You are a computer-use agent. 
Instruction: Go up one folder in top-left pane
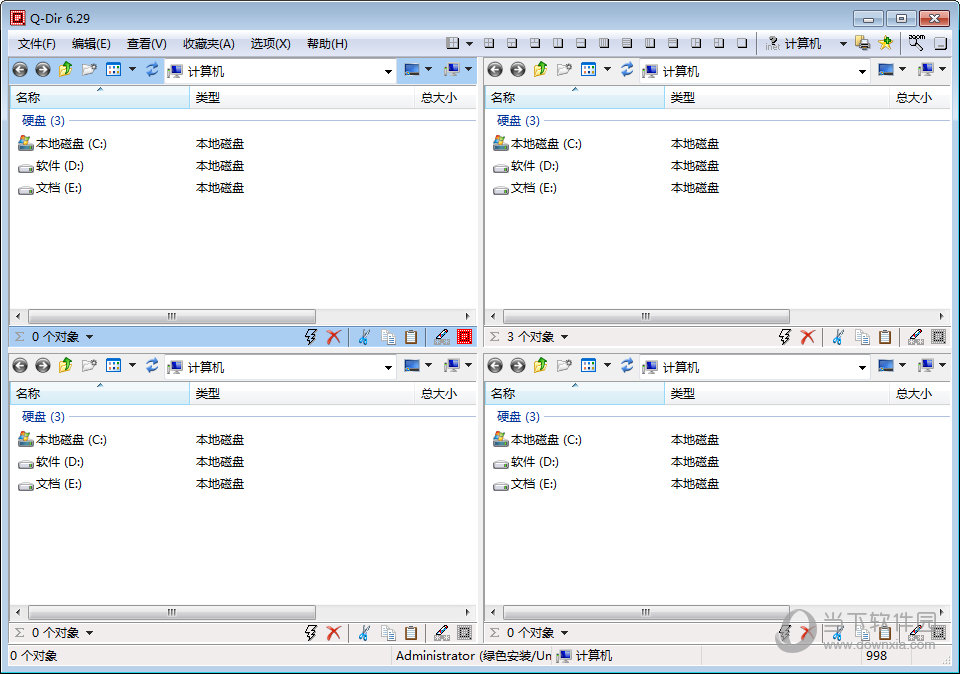click(x=66, y=70)
